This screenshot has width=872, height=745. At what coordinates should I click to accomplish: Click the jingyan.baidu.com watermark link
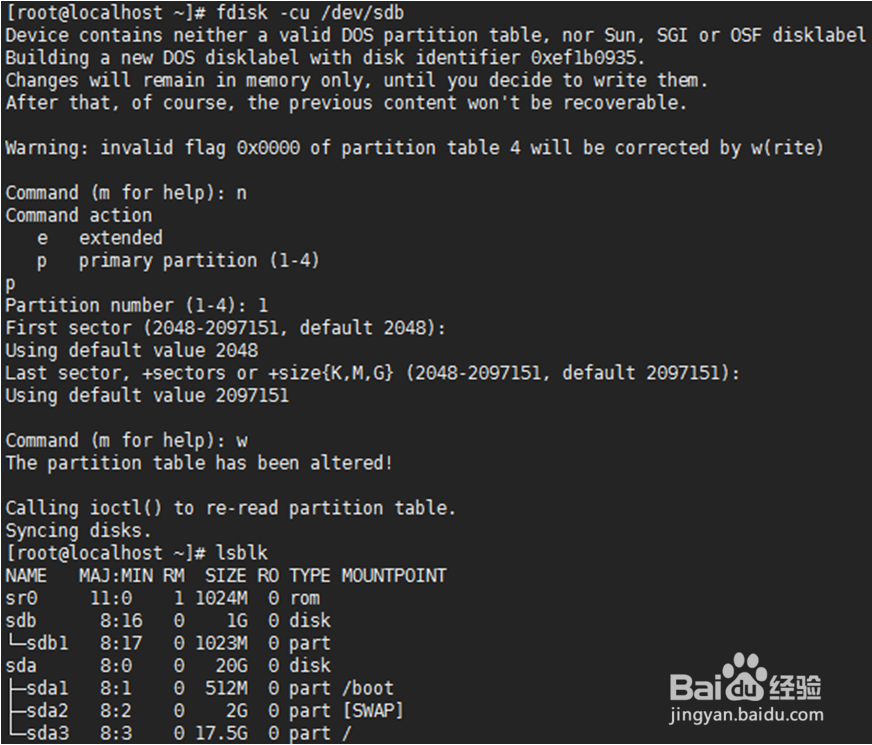pos(746,715)
